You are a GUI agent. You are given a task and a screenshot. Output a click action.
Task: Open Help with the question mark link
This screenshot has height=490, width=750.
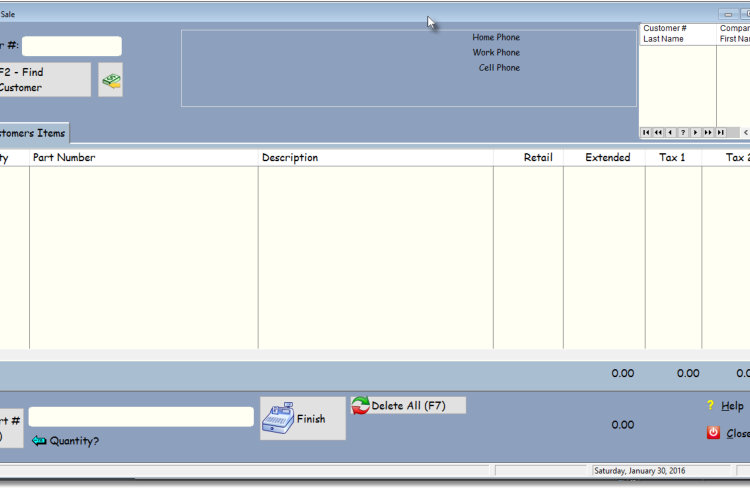click(x=726, y=405)
